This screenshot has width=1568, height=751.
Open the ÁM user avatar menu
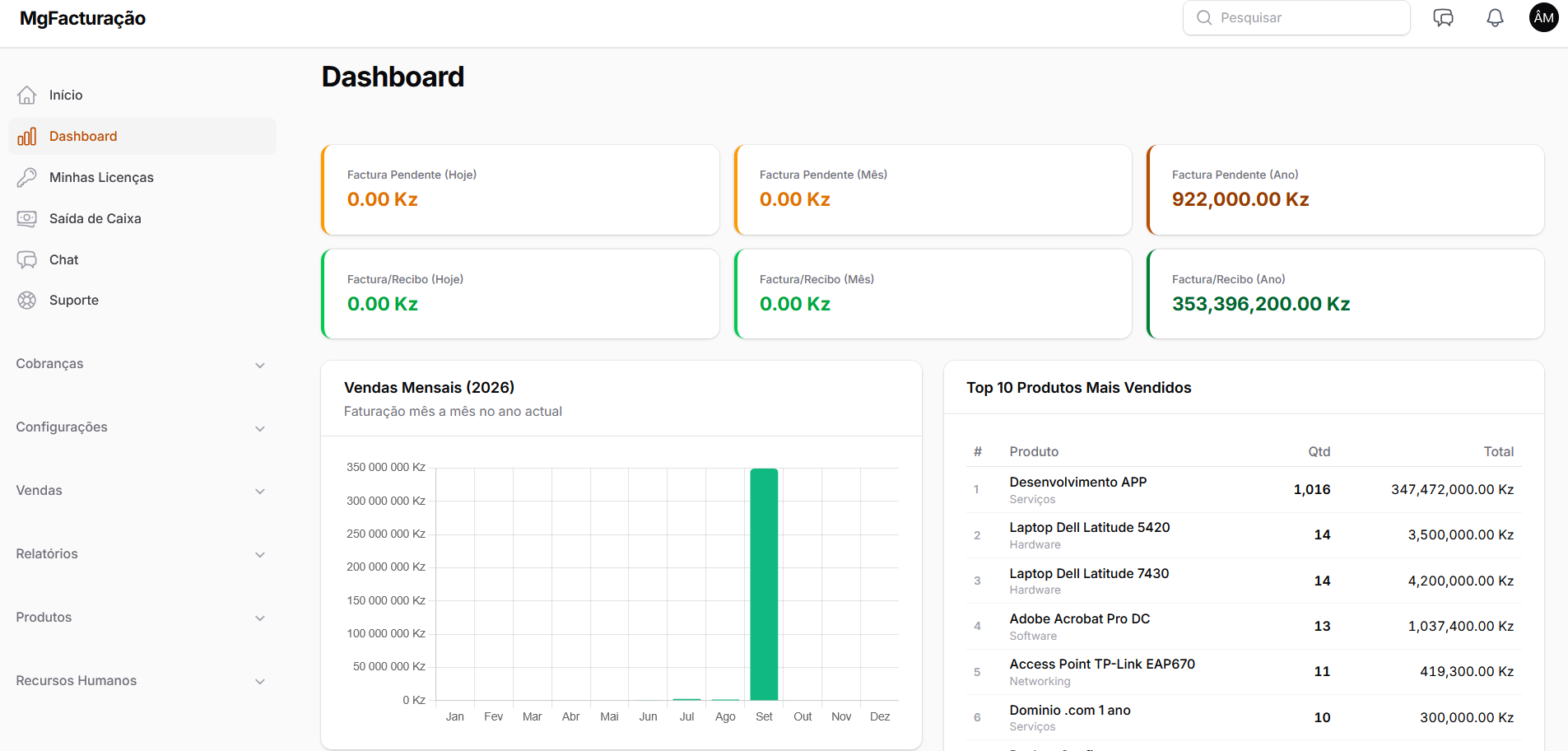tap(1543, 17)
